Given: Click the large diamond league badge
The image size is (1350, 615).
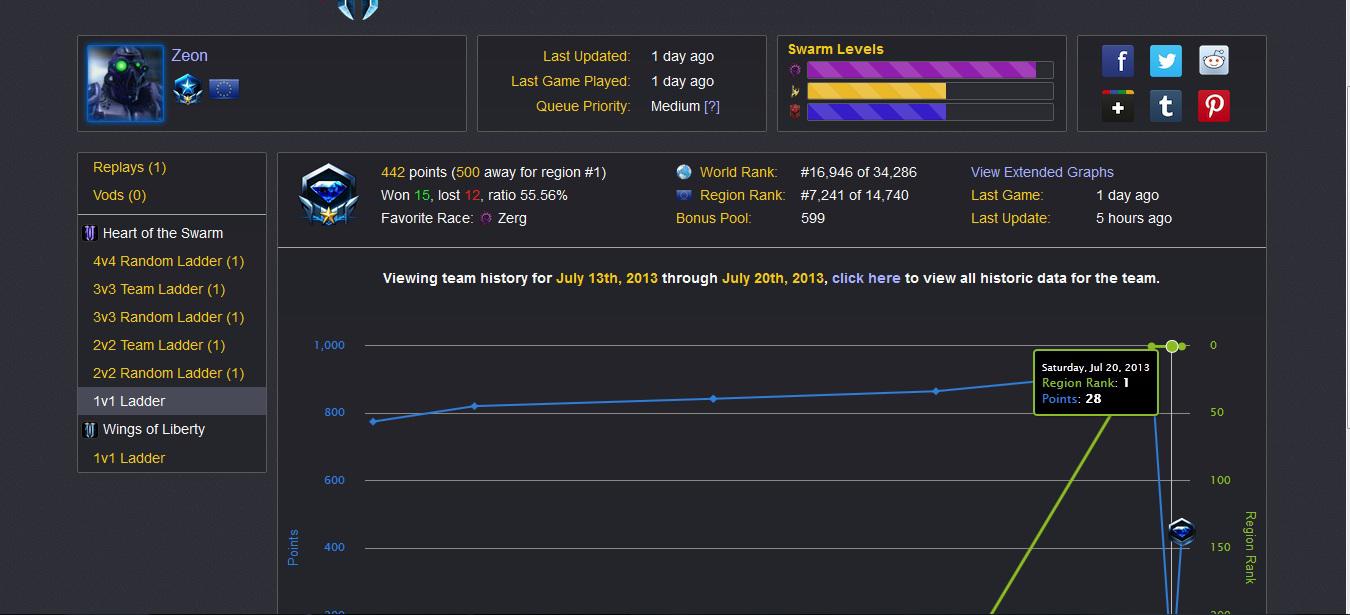Looking at the screenshot, I should coord(328,195).
